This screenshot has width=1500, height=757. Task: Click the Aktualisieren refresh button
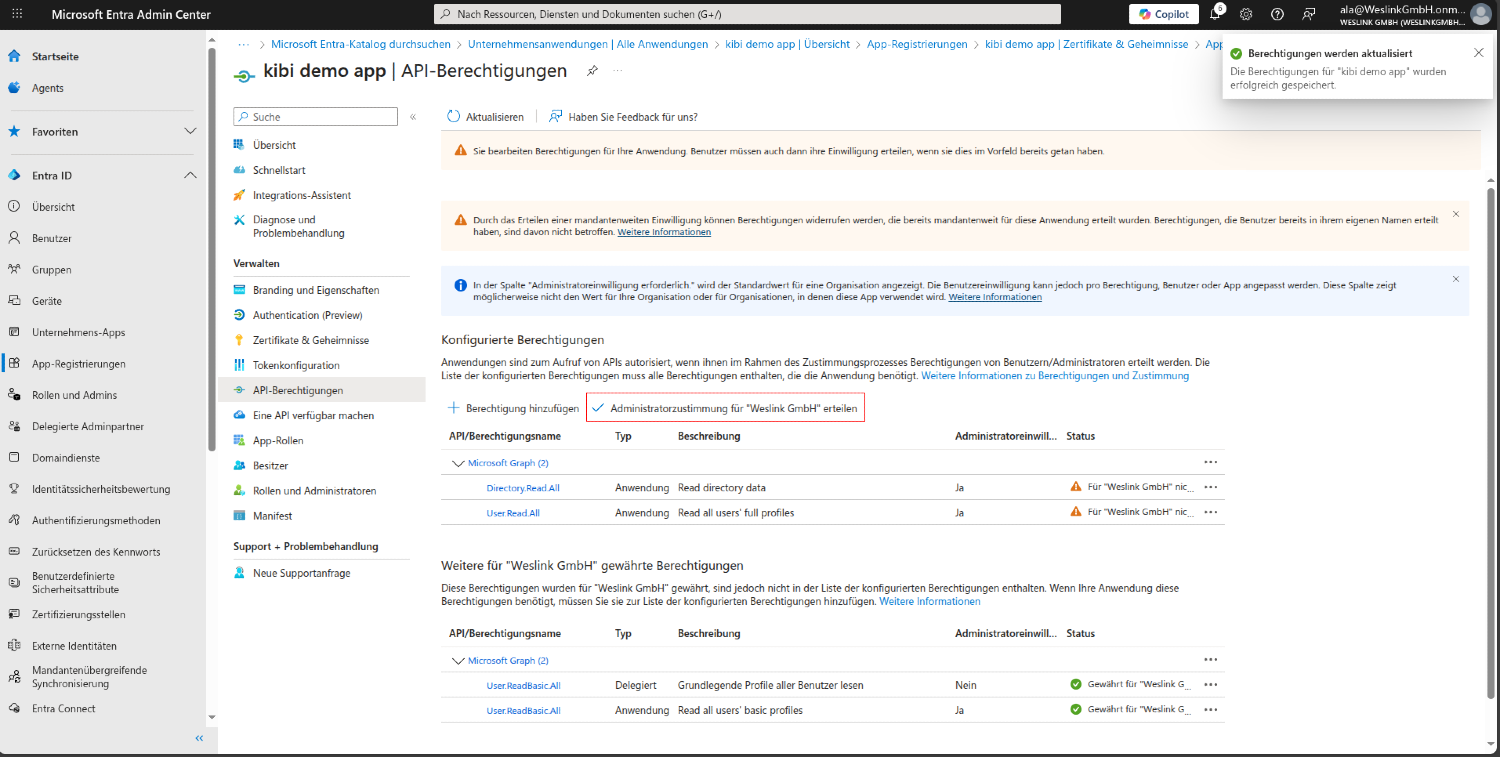(485, 117)
